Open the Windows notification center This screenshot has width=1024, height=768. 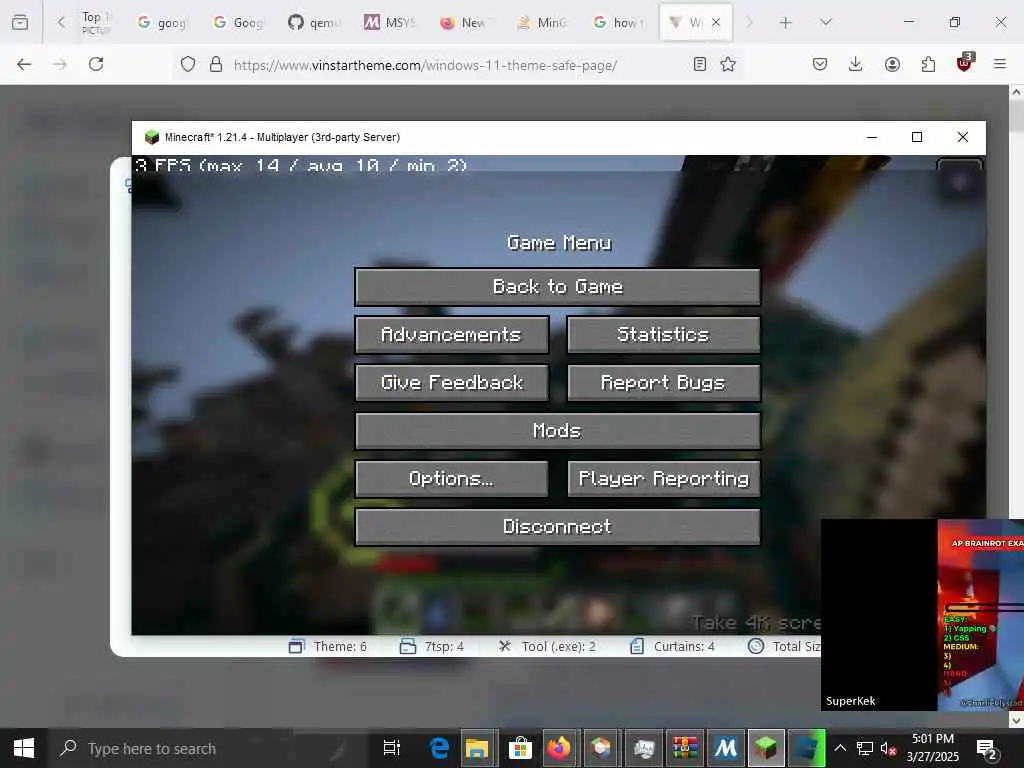[x=986, y=748]
